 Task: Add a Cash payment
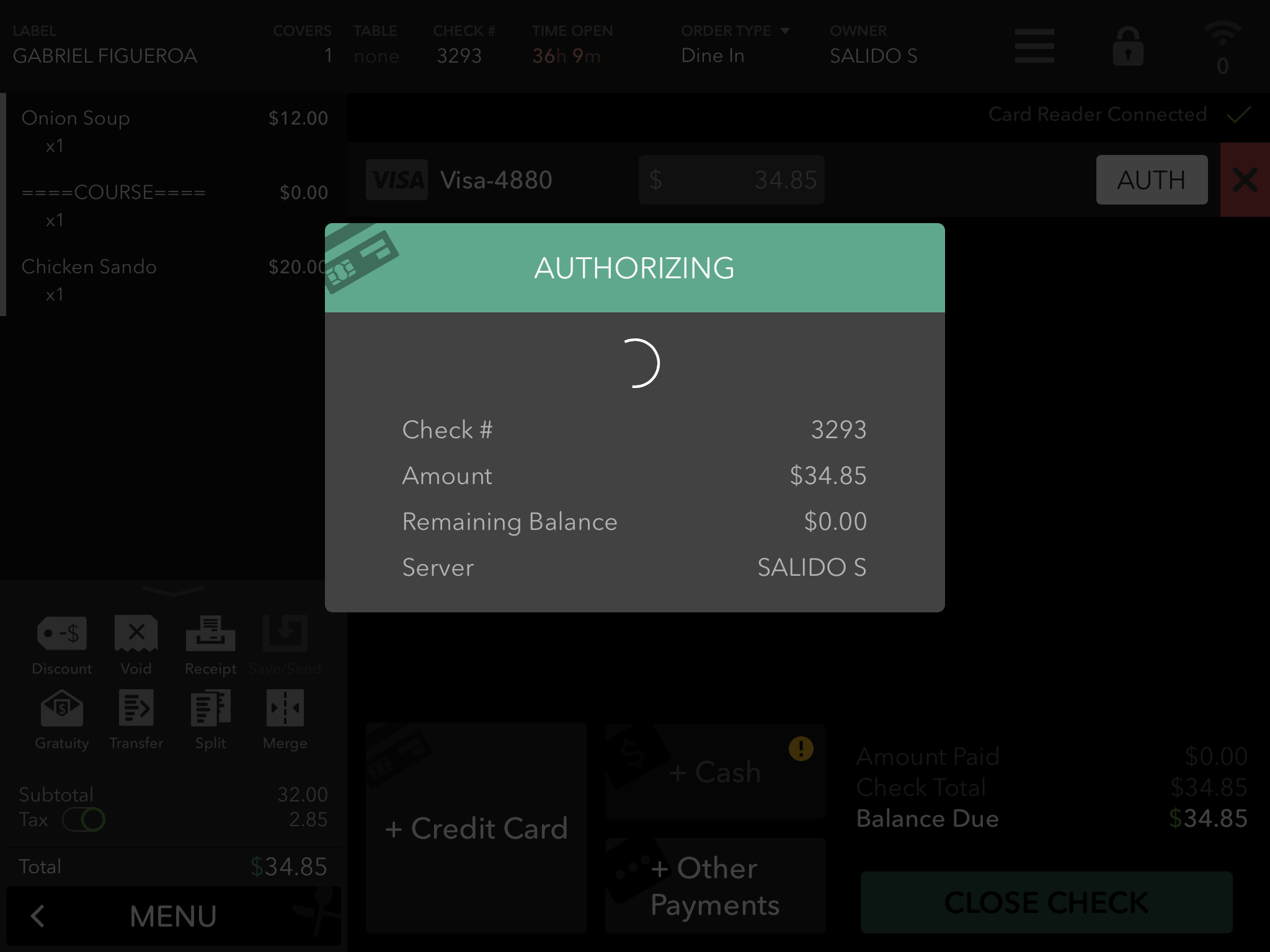click(x=715, y=772)
